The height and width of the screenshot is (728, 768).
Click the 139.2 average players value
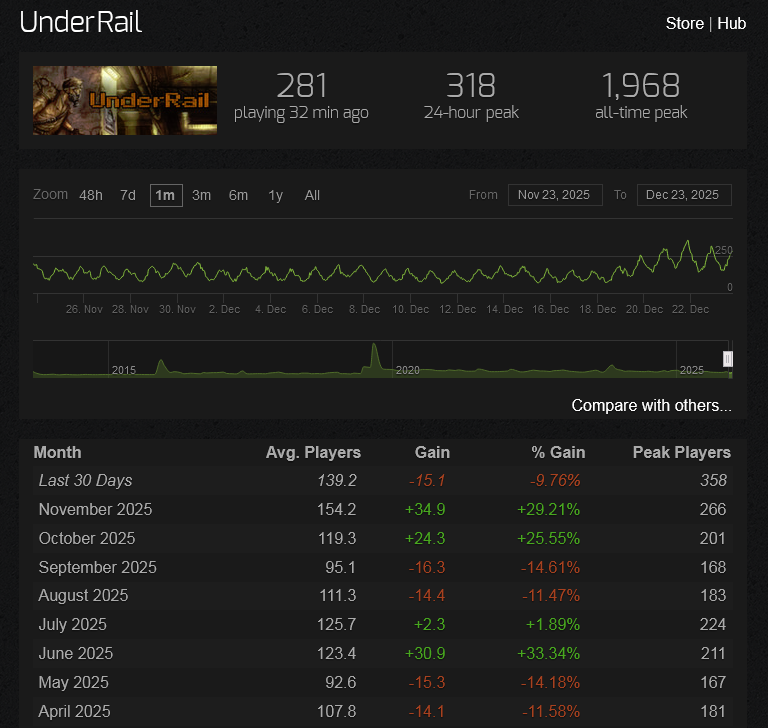[x=337, y=481]
